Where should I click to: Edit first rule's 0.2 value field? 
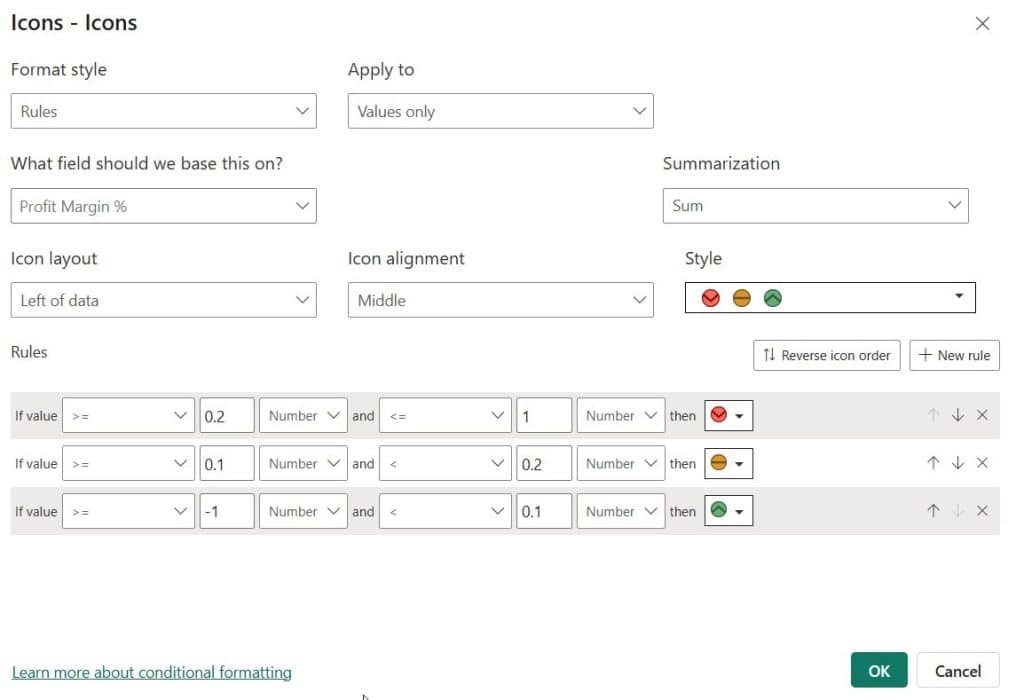(x=227, y=415)
